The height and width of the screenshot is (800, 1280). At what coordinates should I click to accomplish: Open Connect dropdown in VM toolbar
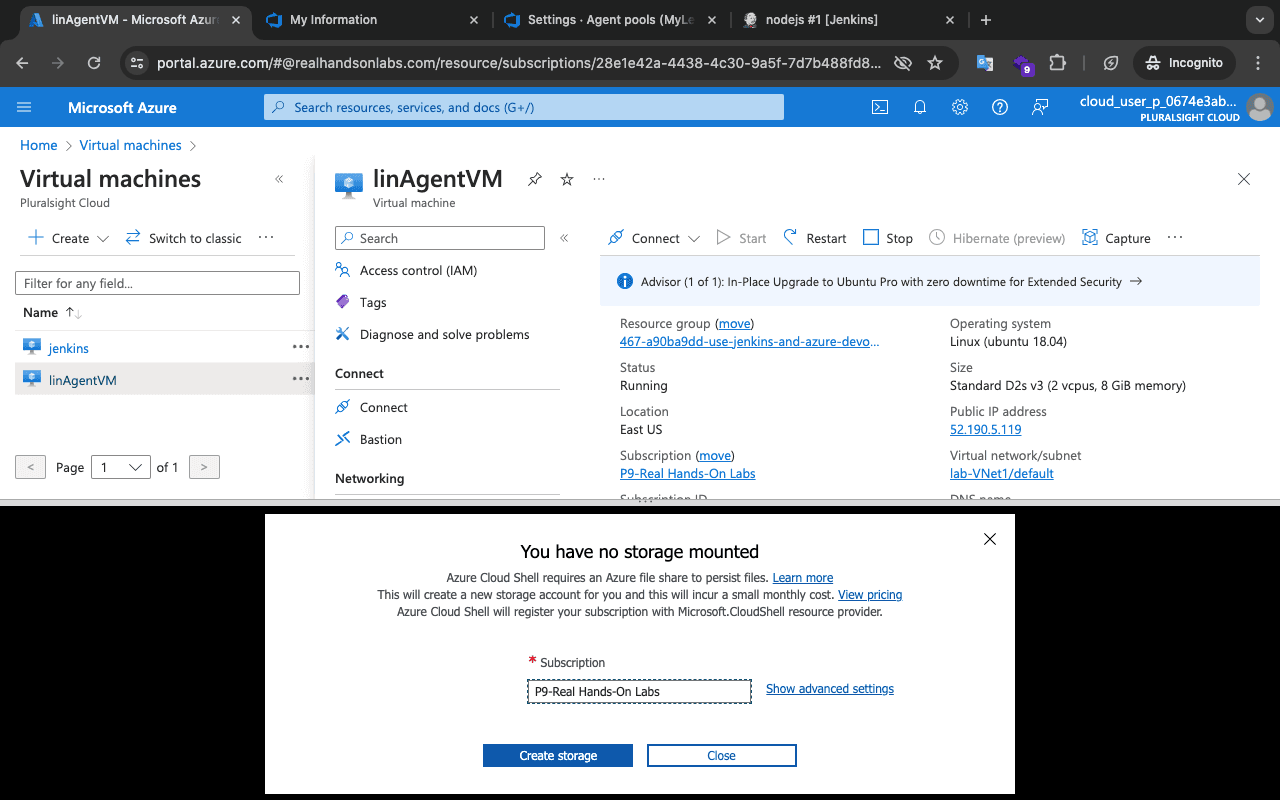click(x=654, y=238)
